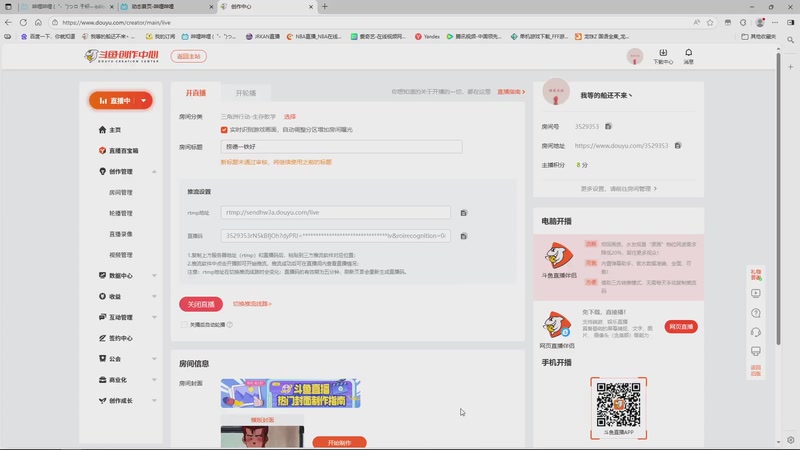Click the 商业化 sidebar icon
The height and width of the screenshot is (450, 800).
tap(102, 380)
